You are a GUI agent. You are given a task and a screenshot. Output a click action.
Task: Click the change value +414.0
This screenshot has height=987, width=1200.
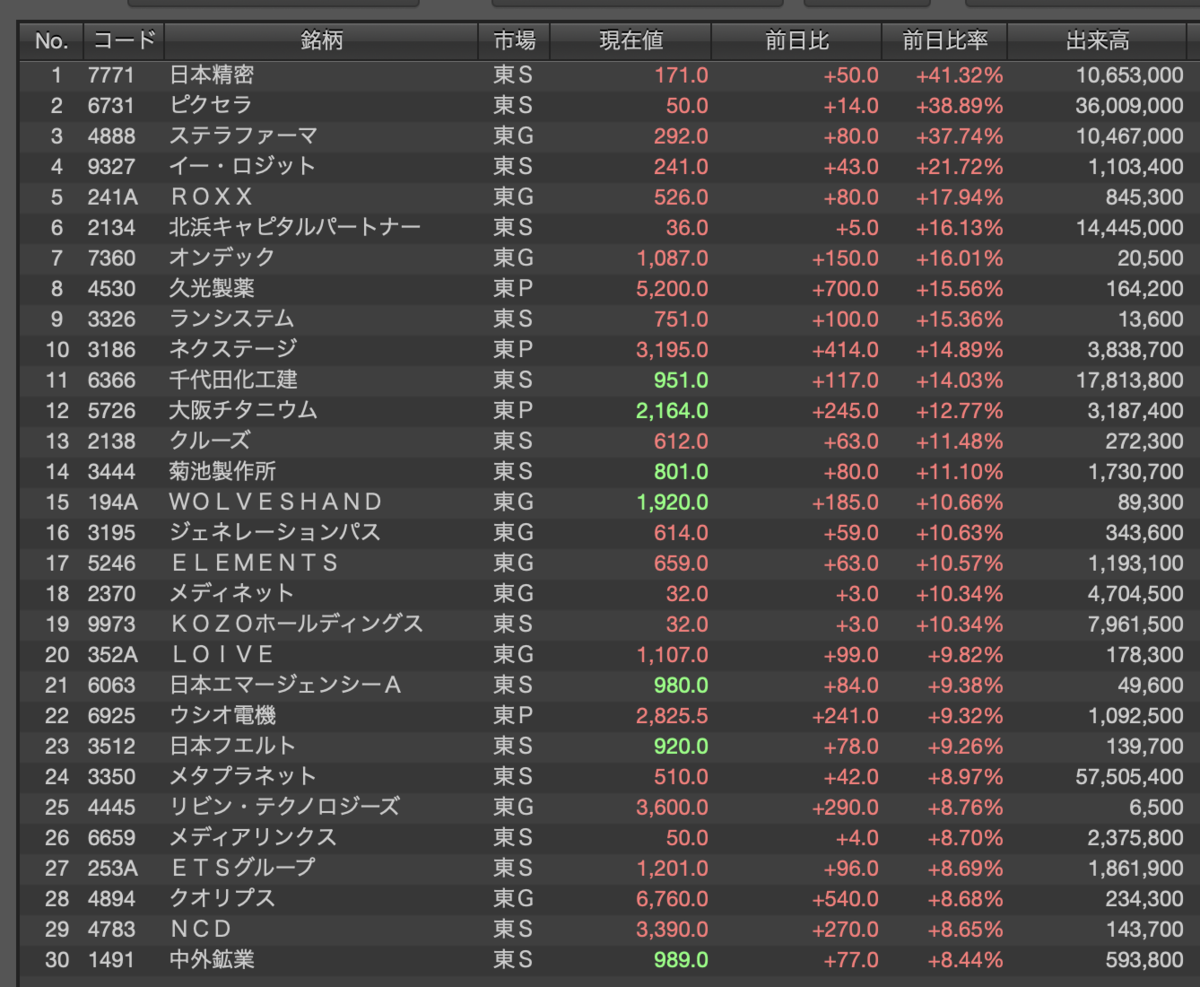click(845, 349)
